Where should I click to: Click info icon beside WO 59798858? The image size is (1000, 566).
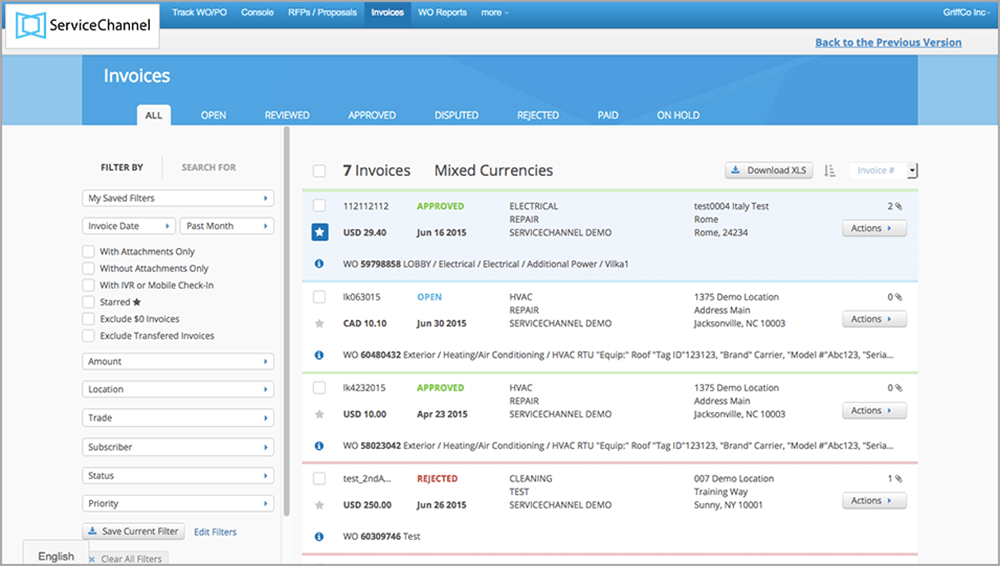pos(319,264)
